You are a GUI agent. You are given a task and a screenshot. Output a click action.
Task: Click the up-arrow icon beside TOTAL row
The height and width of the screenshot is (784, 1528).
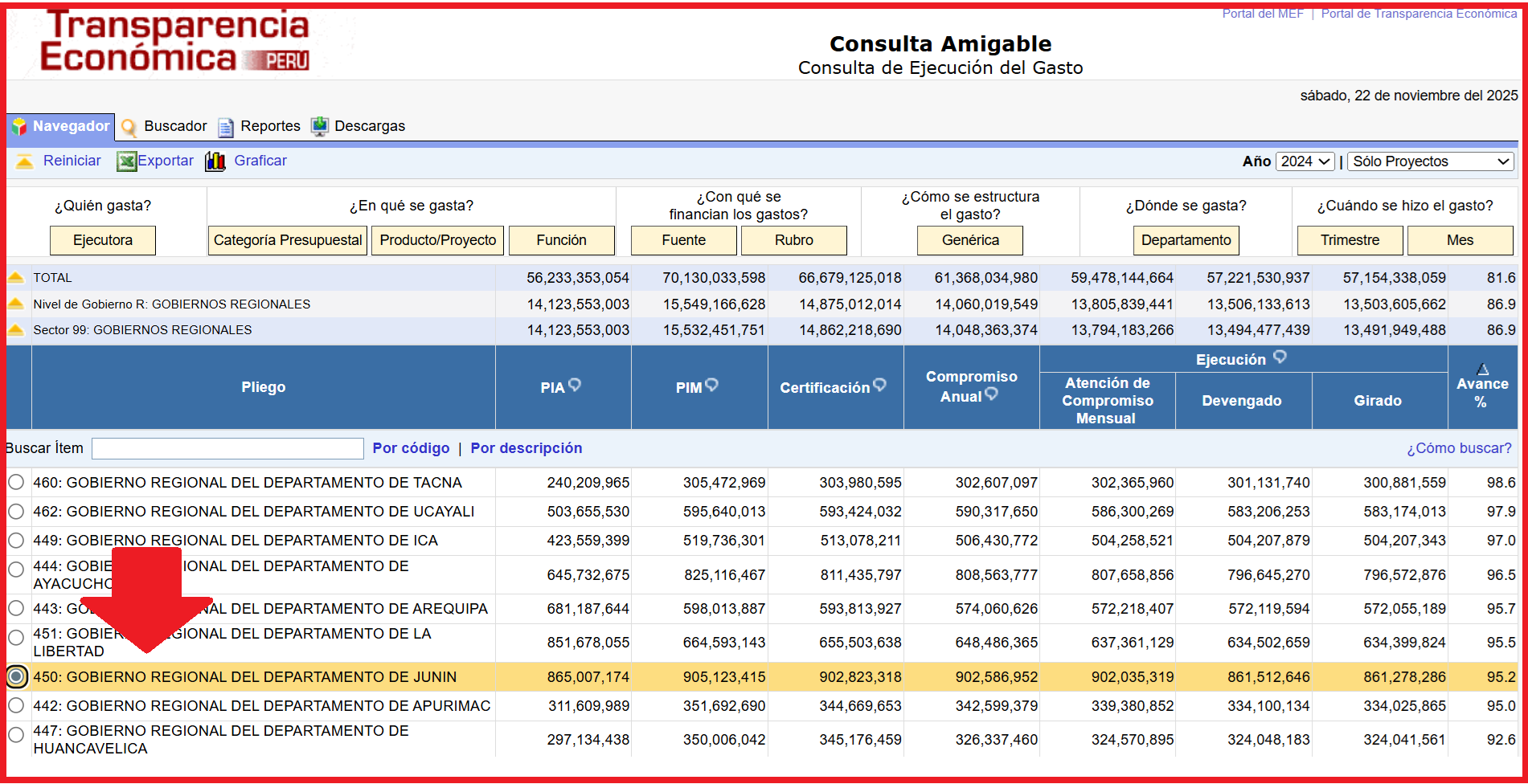[x=16, y=278]
